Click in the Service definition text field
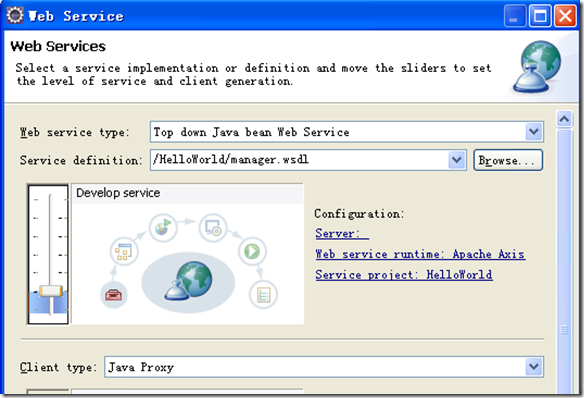 [299, 160]
